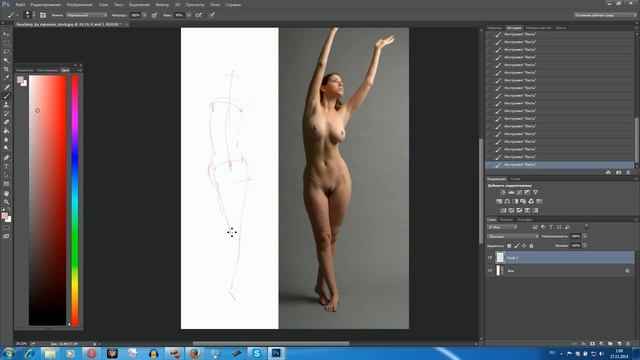Add a Curves adjustment layer

point(519,192)
